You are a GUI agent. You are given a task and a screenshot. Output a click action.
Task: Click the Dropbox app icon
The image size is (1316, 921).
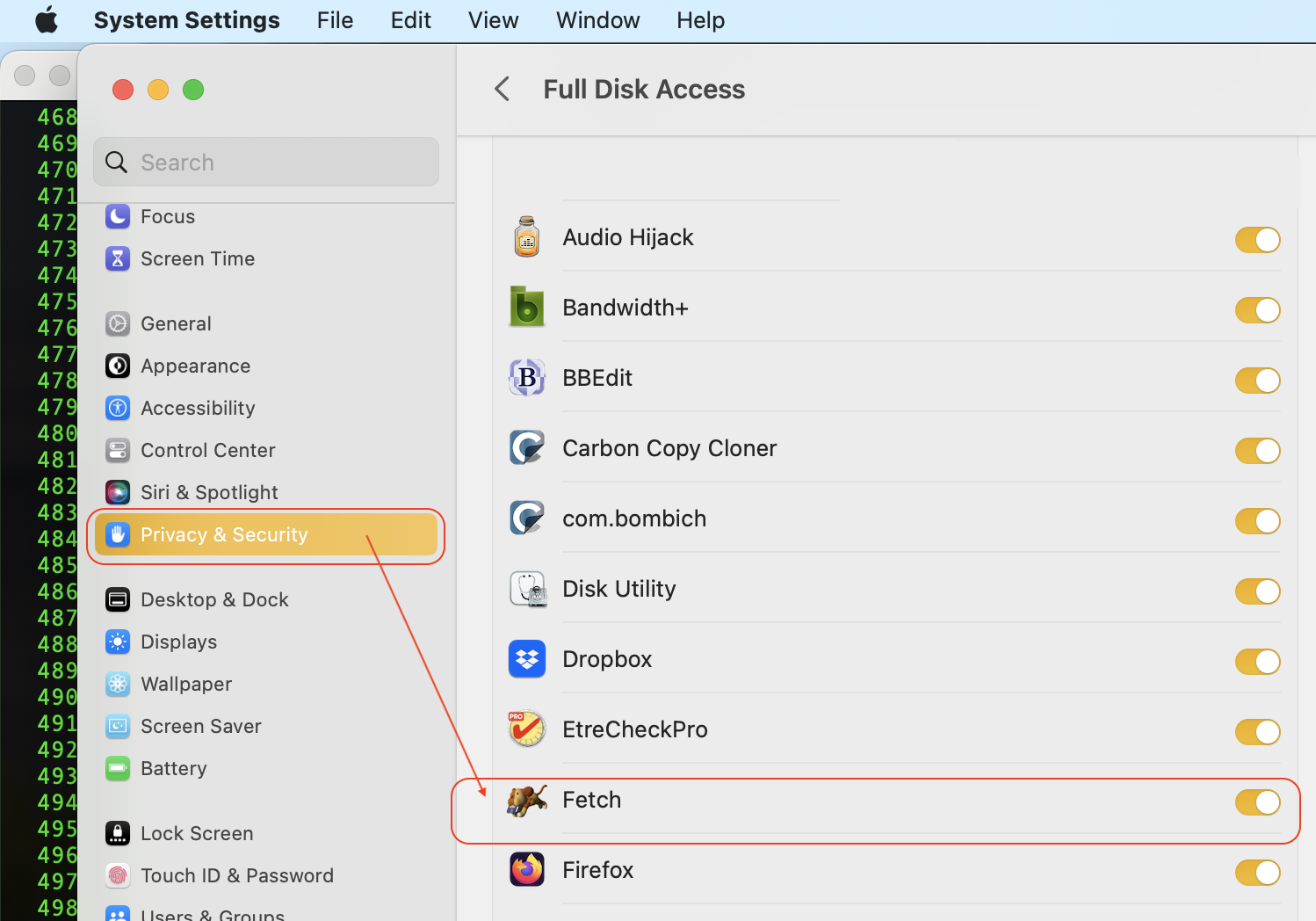(527, 659)
